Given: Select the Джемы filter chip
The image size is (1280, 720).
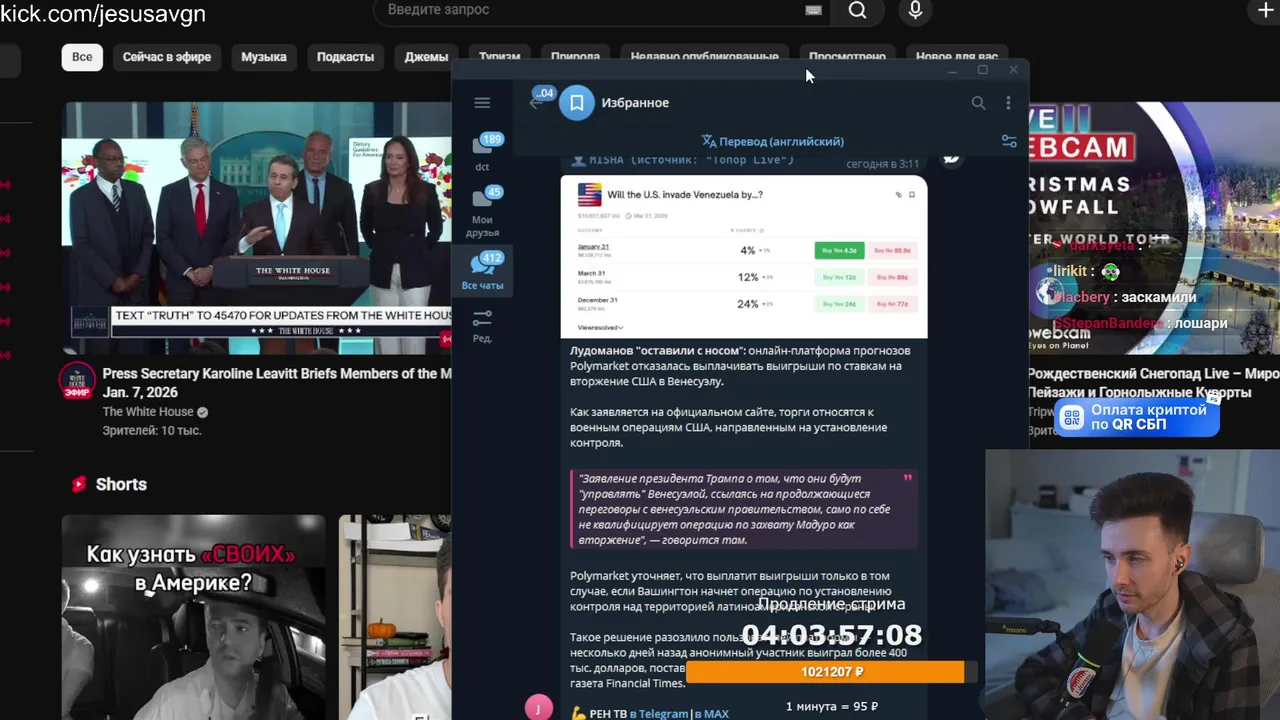Looking at the screenshot, I should click(x=425, y=57).
